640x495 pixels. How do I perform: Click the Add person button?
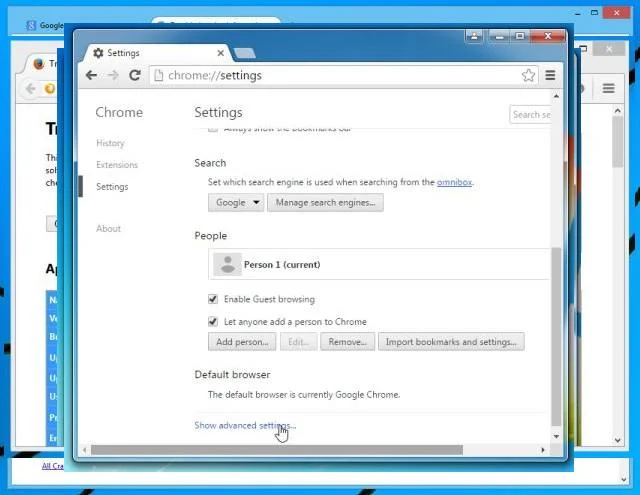[242, 342]
